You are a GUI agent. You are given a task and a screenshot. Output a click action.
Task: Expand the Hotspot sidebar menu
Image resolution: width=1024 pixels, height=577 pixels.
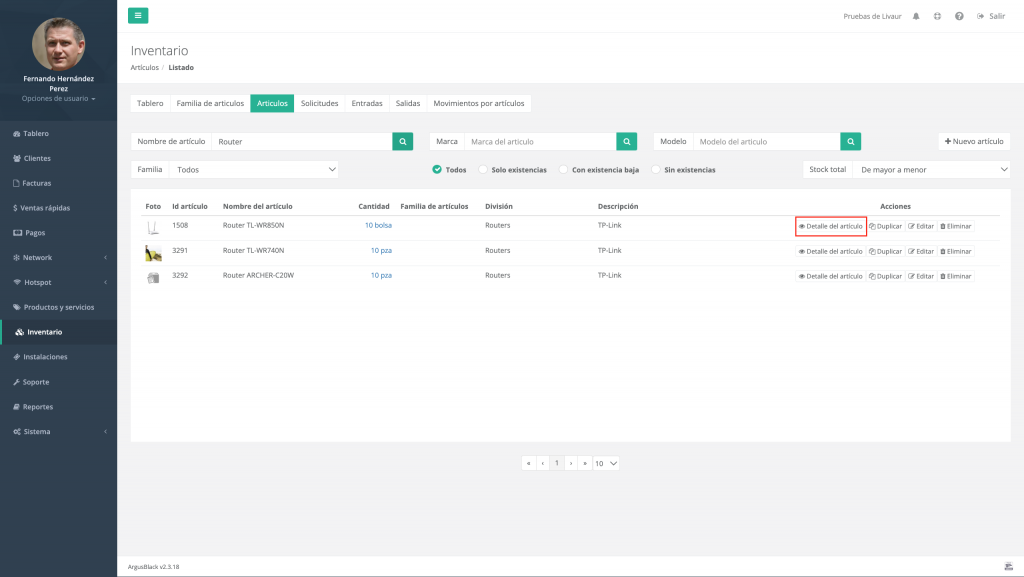tap(59, 283)
